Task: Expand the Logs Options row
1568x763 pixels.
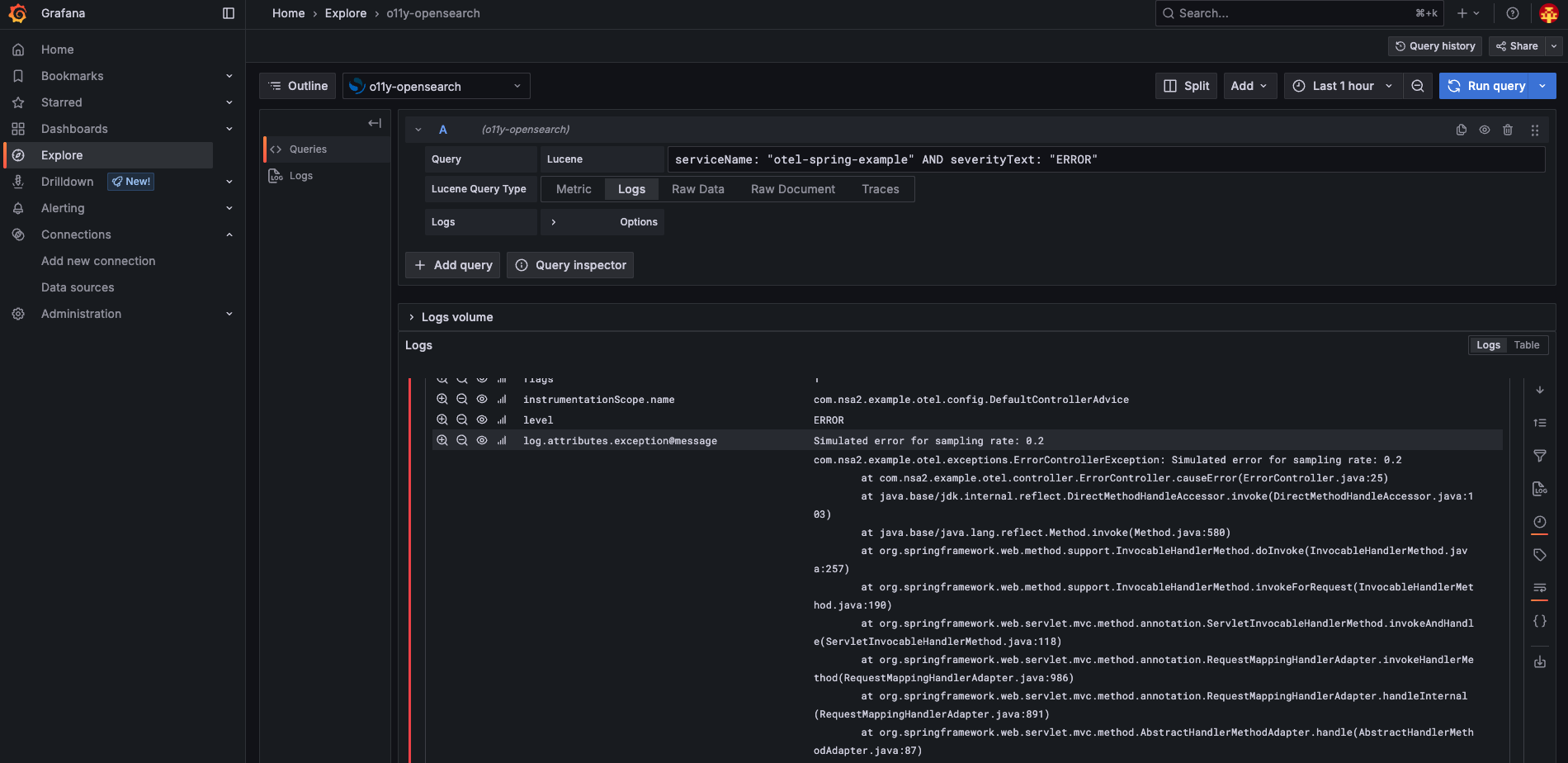Action: coord(602,222)
